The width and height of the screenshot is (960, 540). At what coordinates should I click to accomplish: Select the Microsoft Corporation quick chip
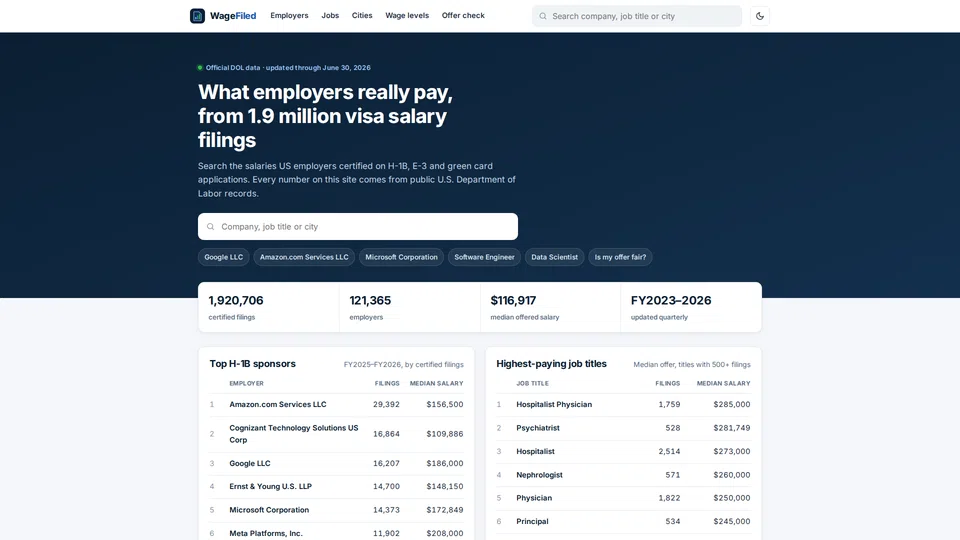click(x=401, y=257)
